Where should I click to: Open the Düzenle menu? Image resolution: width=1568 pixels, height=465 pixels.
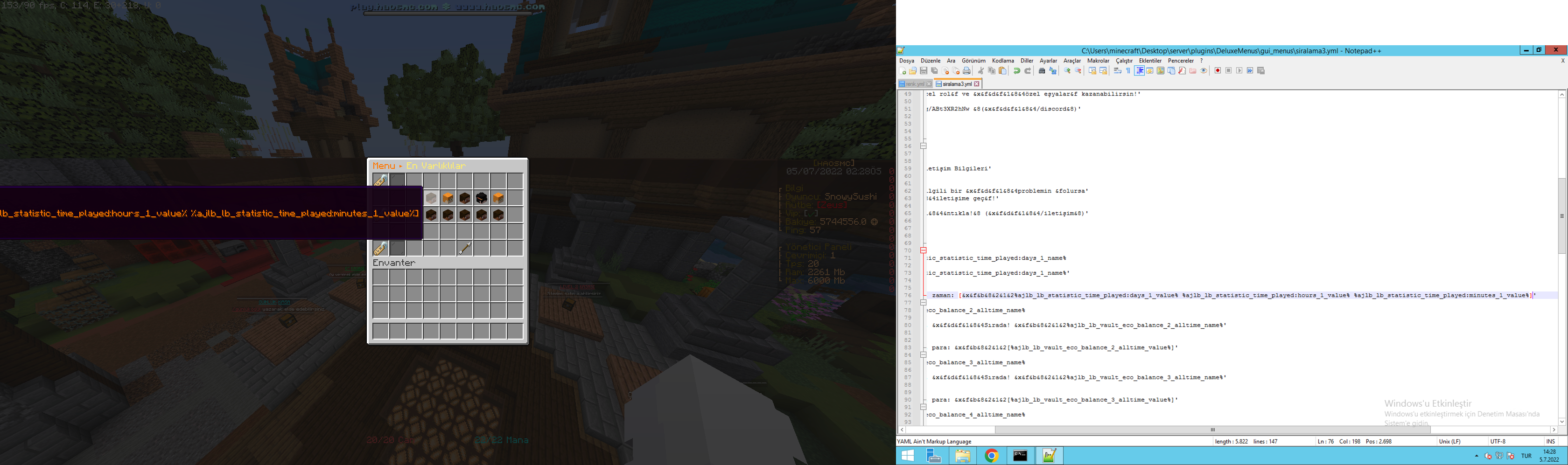(931, 61)
